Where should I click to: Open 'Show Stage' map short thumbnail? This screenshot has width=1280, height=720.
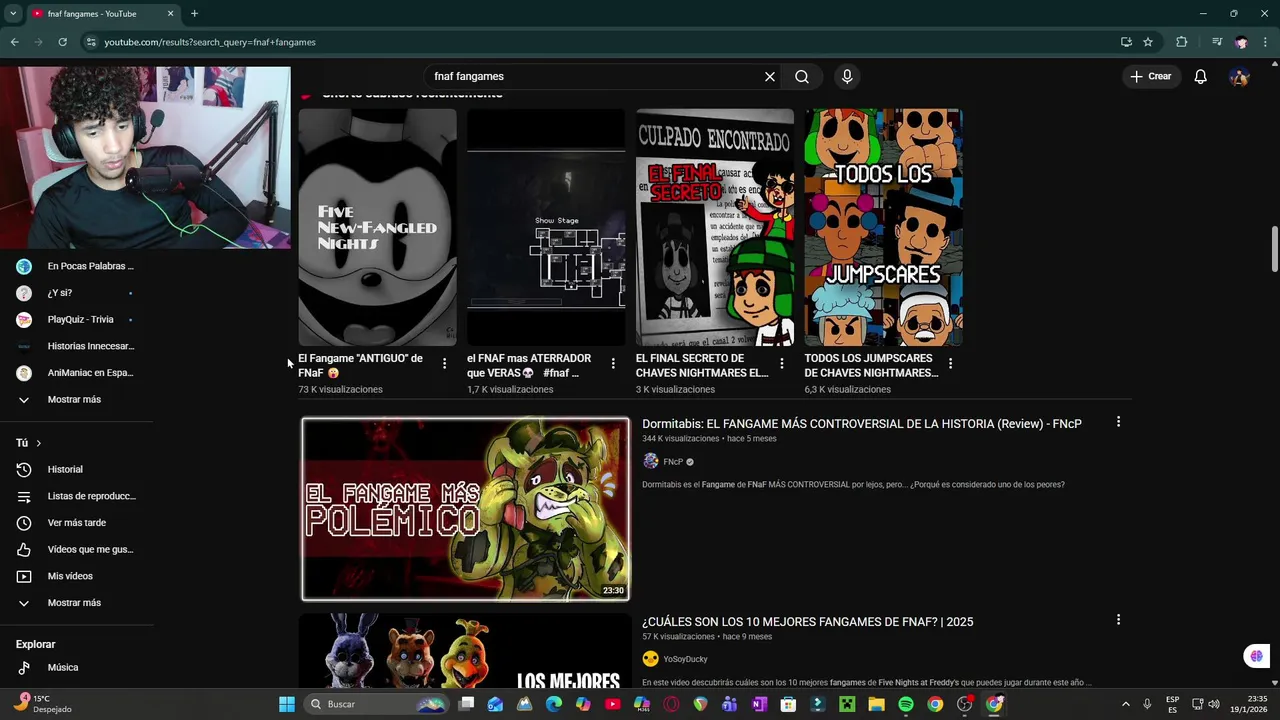pos(546,227)
